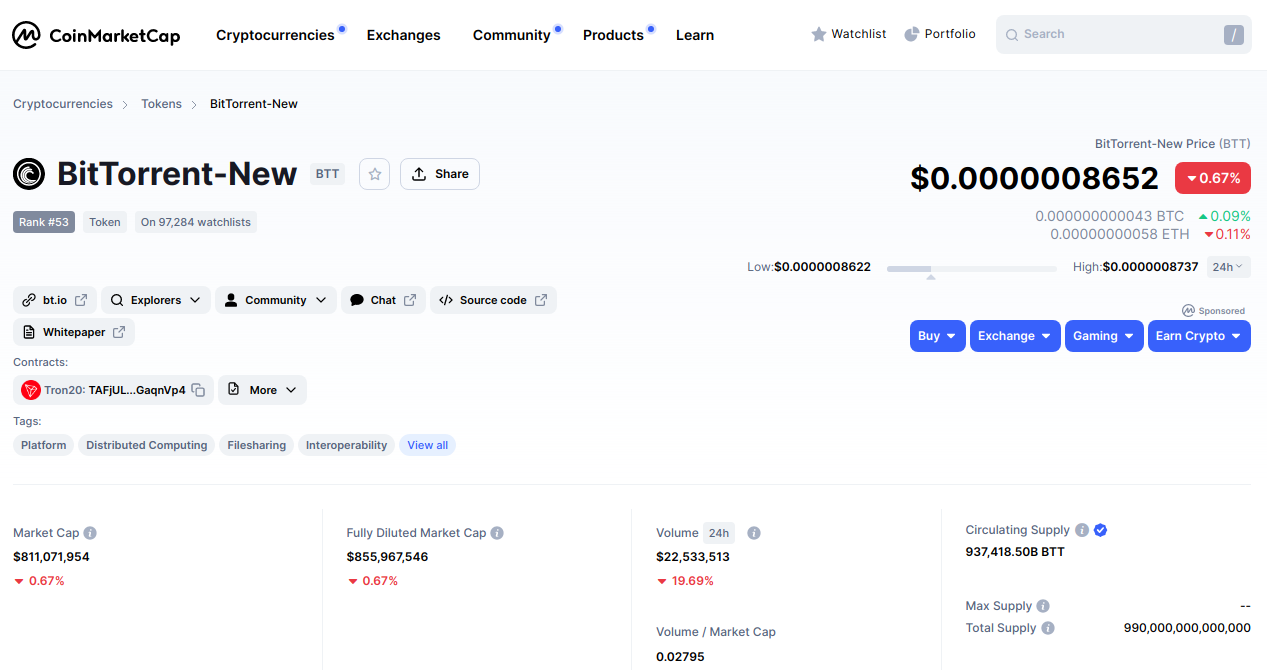The height and width of the screenshot is (671, 1276).
Task: Click the 937,418.50B BTT supply value
Action: 1015,552
